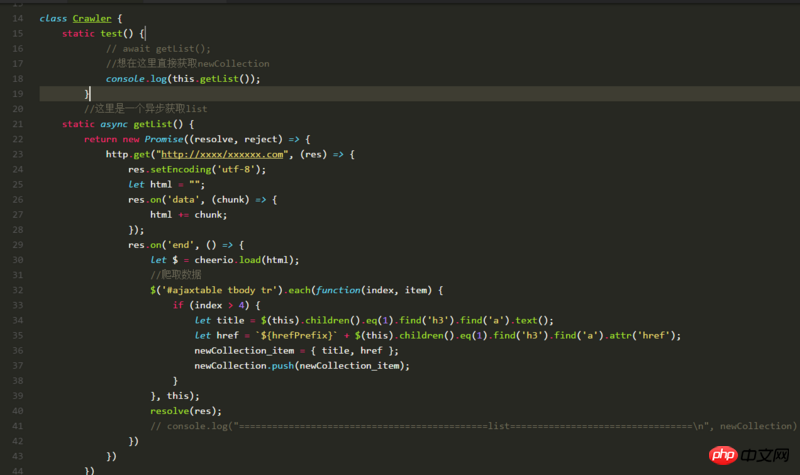Click the getList() method declaration

coord(158,124)
